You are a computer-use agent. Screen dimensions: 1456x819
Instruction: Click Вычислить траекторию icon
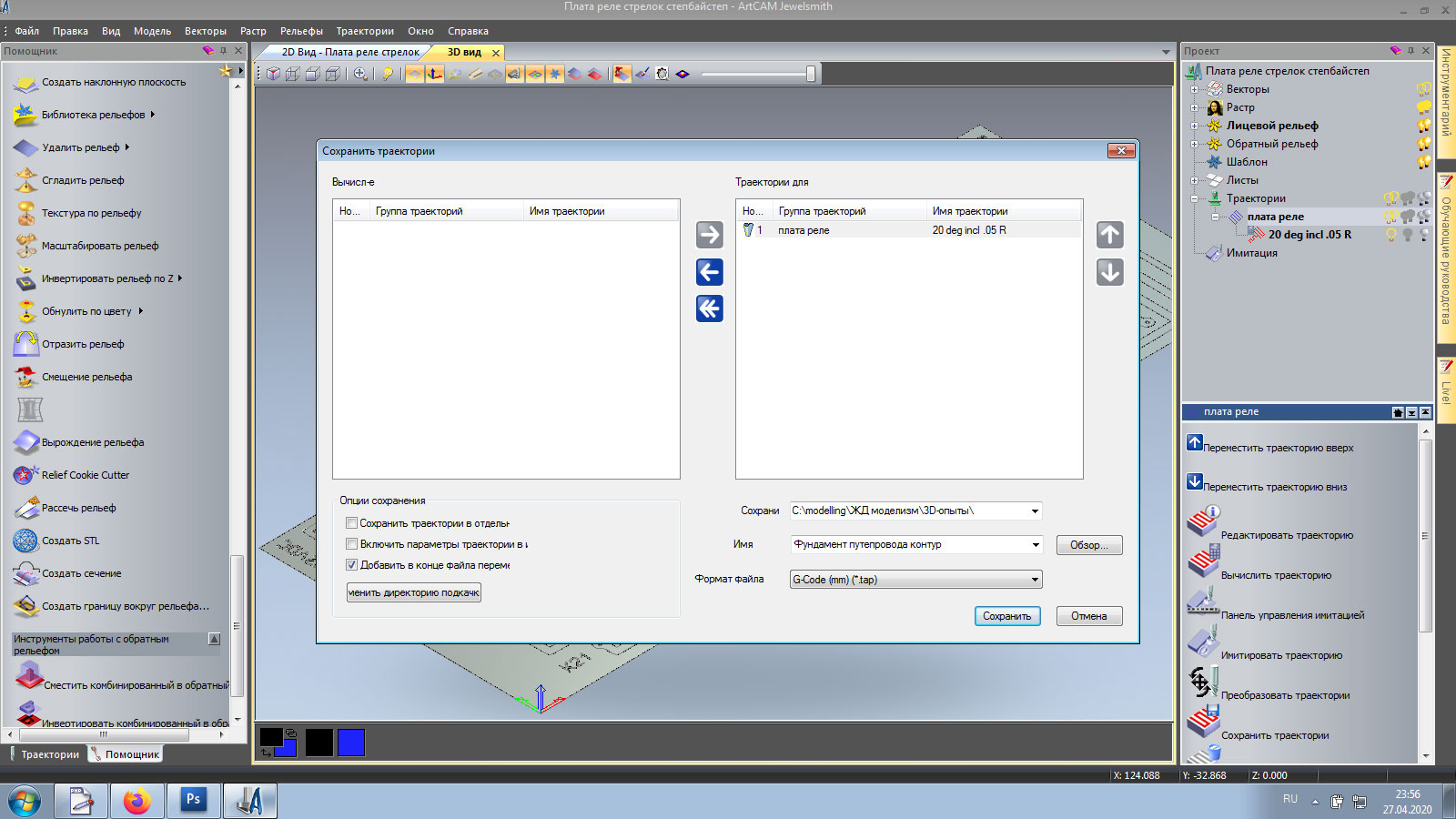pyautogui.click(x=1203, y=561)
